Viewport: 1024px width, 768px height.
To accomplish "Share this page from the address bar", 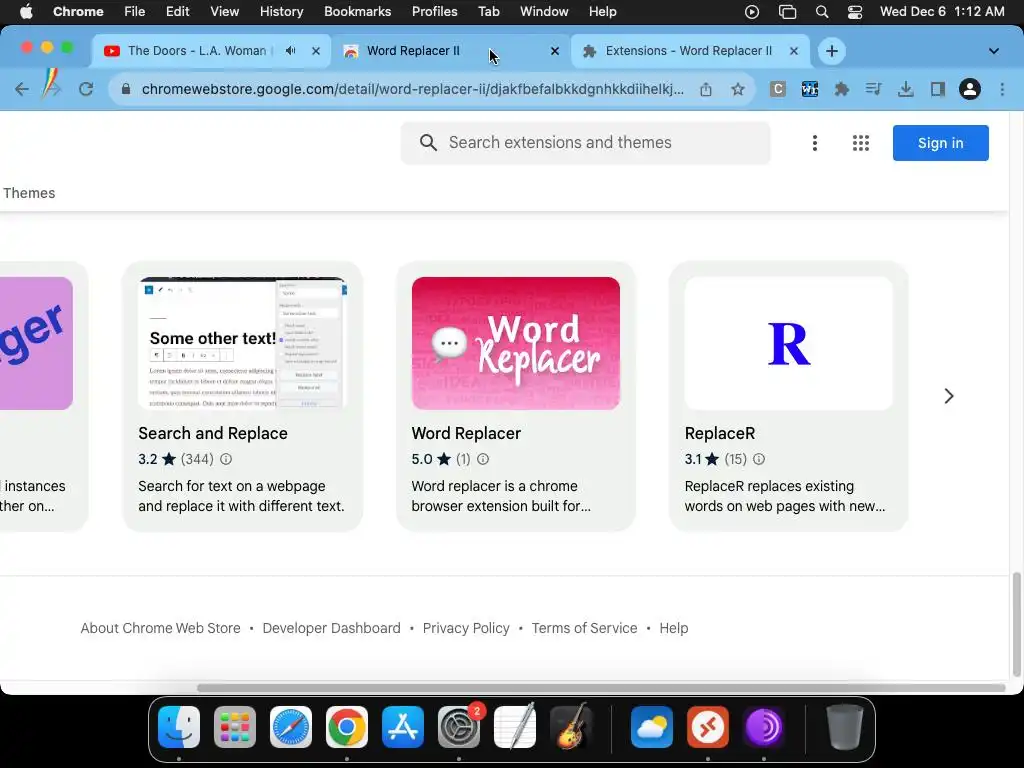I will (706, 89).
